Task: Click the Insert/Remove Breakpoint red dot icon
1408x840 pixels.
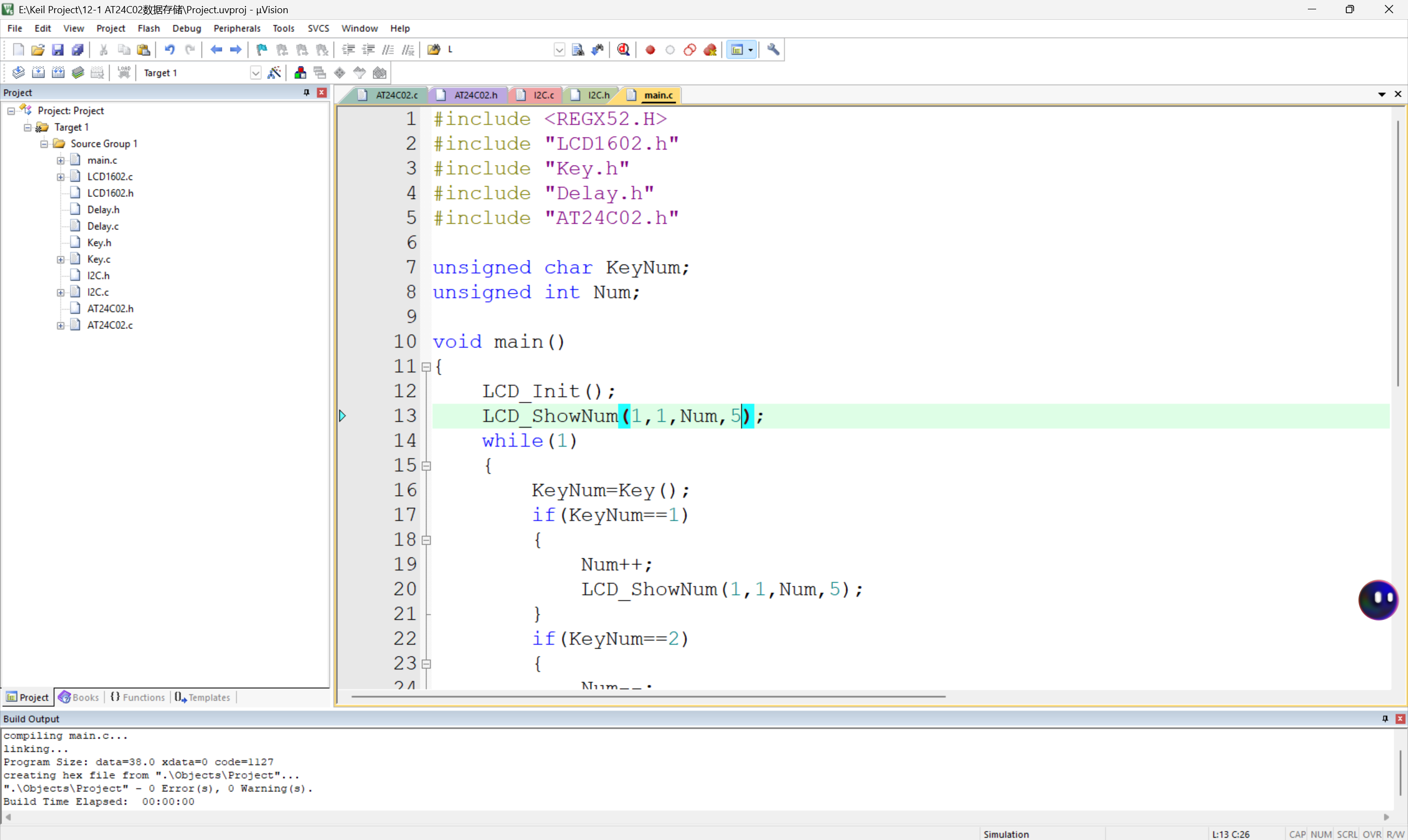Action: [x=650, y=50]
